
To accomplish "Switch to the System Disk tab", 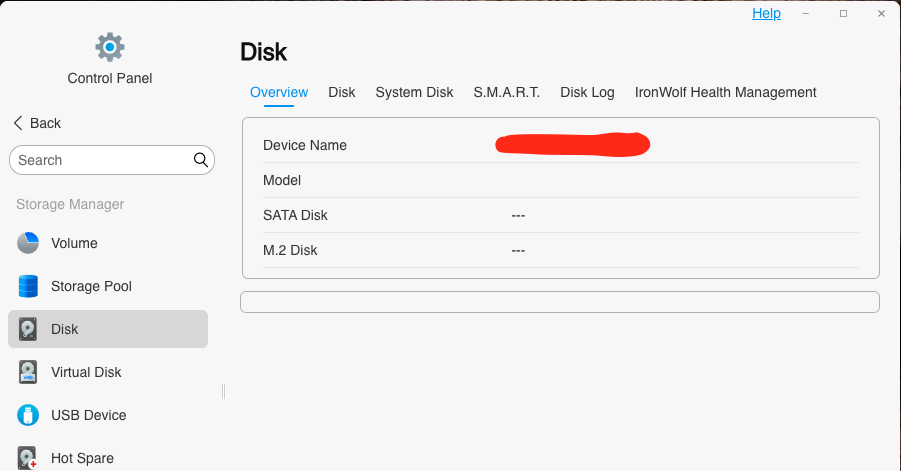I will pos(414,92).
